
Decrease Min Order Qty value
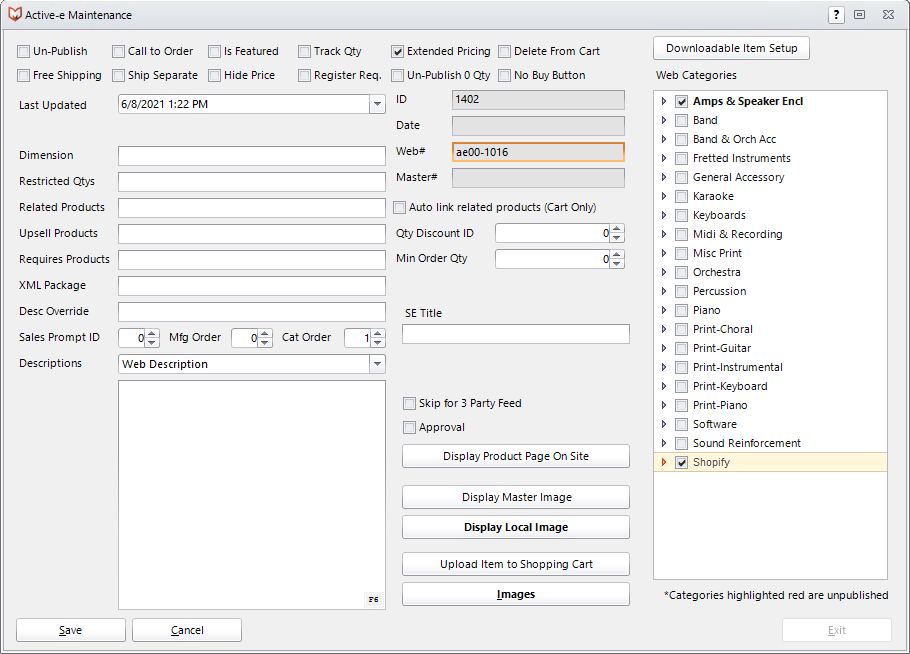[x=618, y=264]
